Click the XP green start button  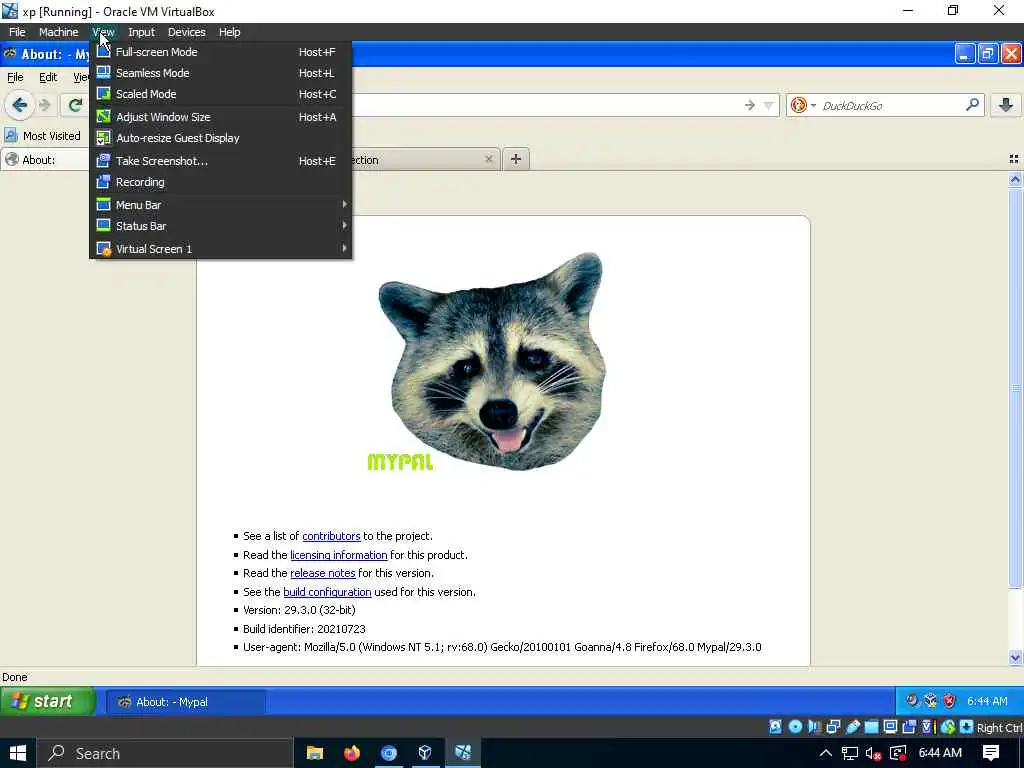(x=48, y=701)
